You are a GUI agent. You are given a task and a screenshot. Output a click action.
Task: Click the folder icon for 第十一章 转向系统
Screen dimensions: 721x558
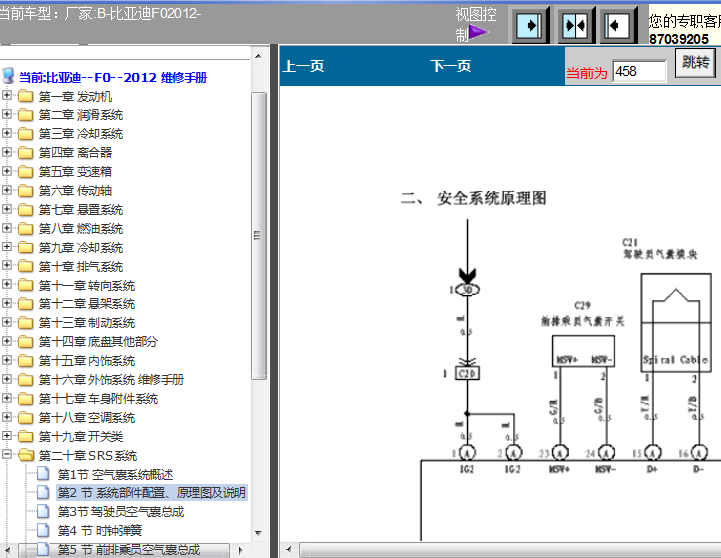pyautogui.click(x=26, y=285)
